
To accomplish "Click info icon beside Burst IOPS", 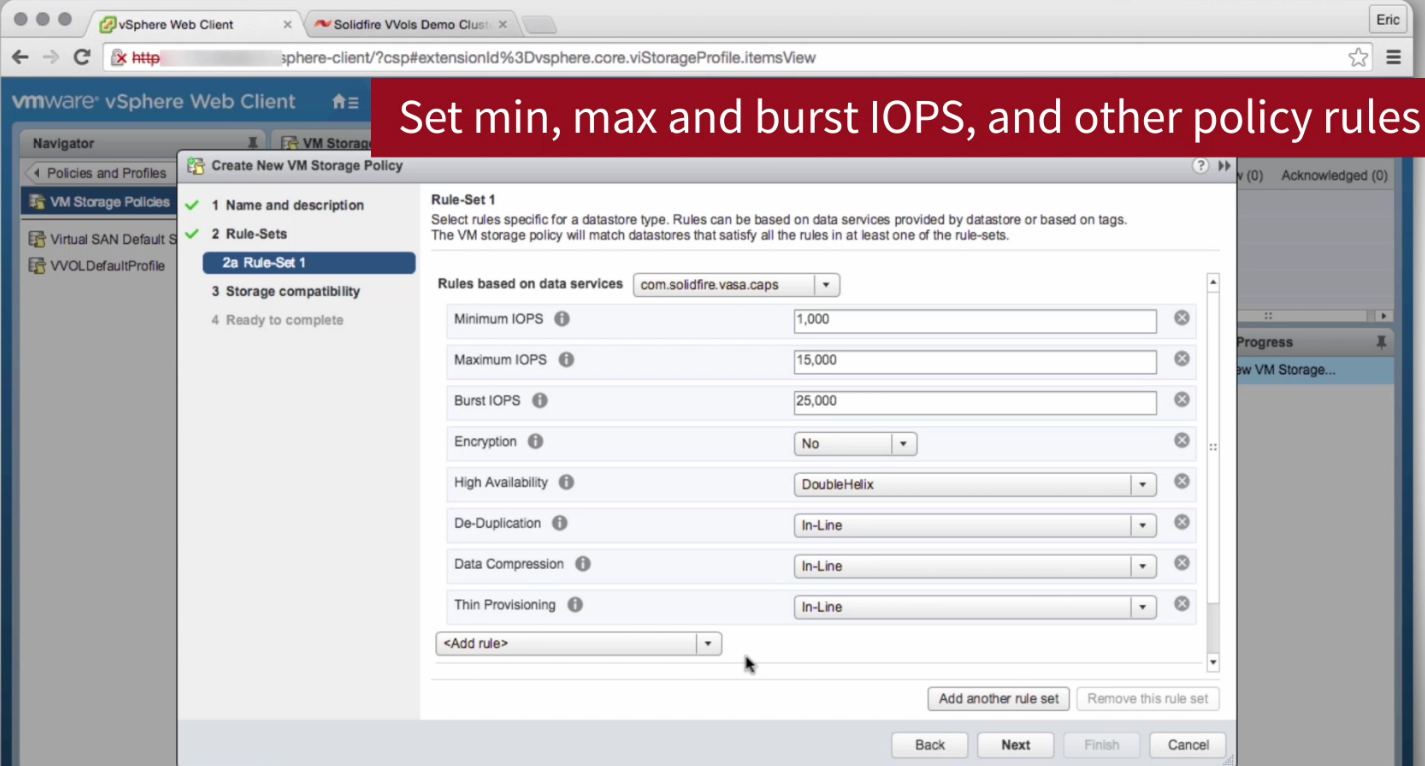I will click(540, 401).
